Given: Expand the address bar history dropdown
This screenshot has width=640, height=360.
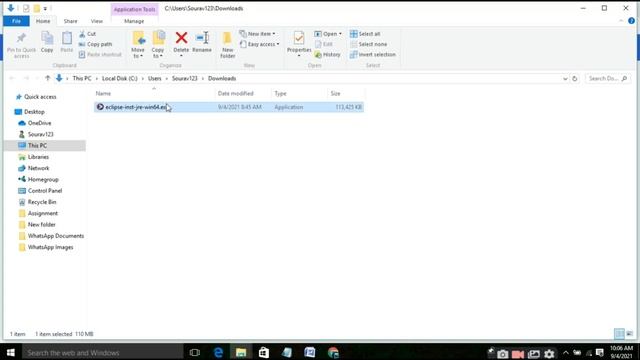Looking at the screenshot, I should click(x=565, y=78).
